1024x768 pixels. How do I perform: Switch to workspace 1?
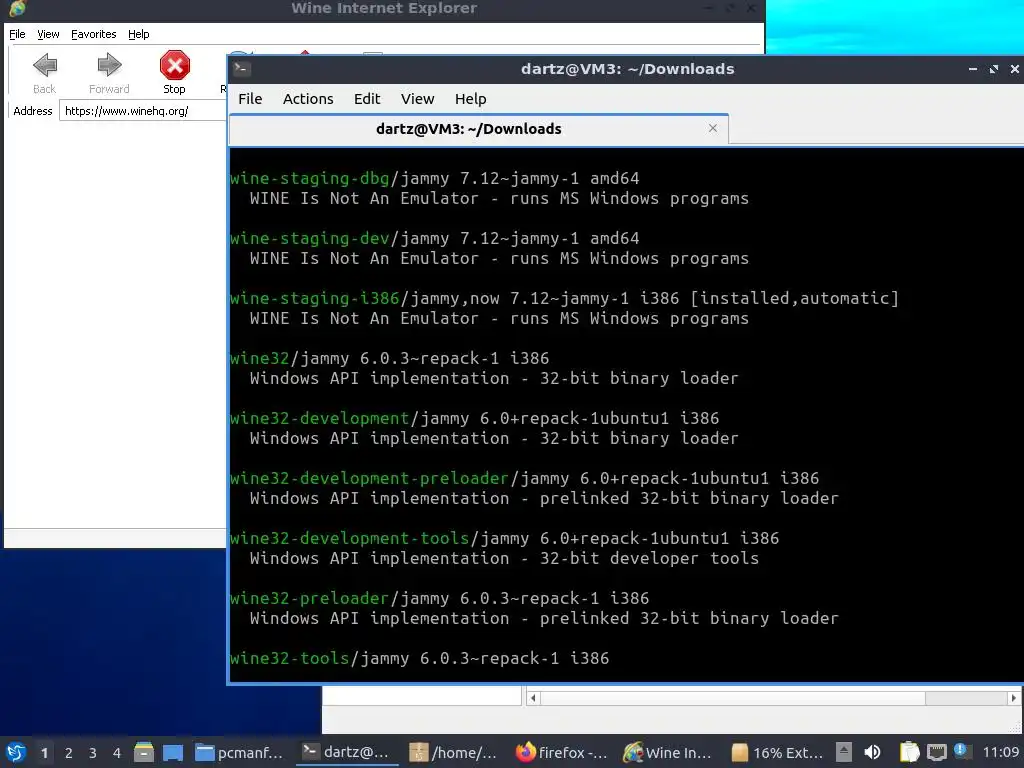pyautogui.click(x=44, y=753)
